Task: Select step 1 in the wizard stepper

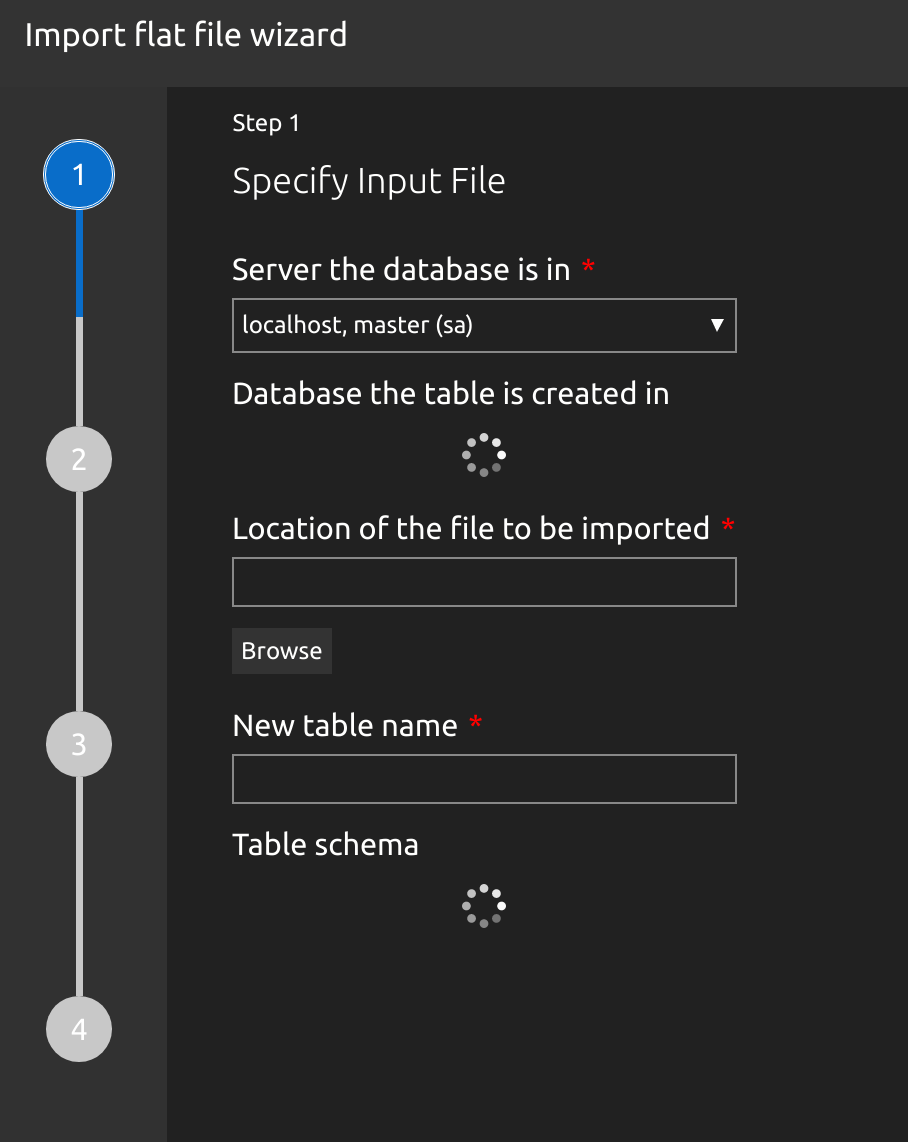Action: point(79,174)
